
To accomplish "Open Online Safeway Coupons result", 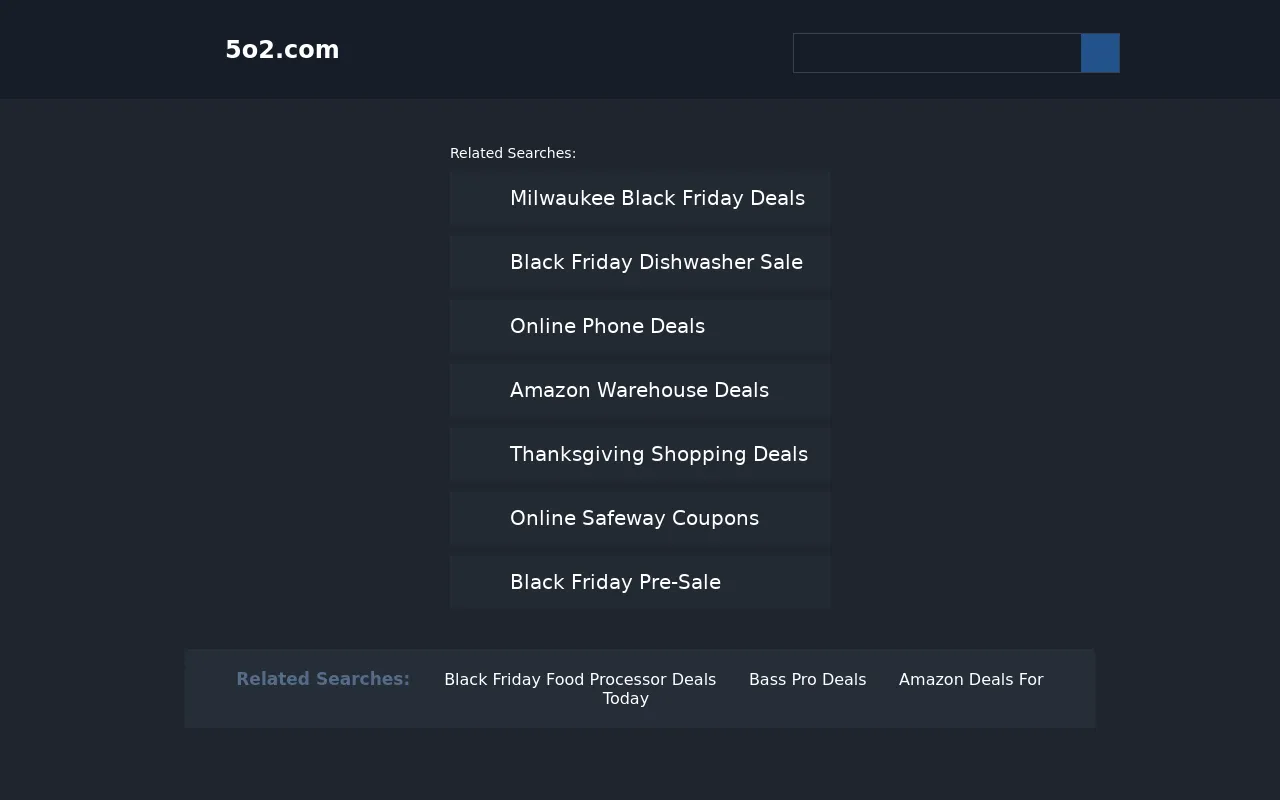I will (x=640, y=518).
